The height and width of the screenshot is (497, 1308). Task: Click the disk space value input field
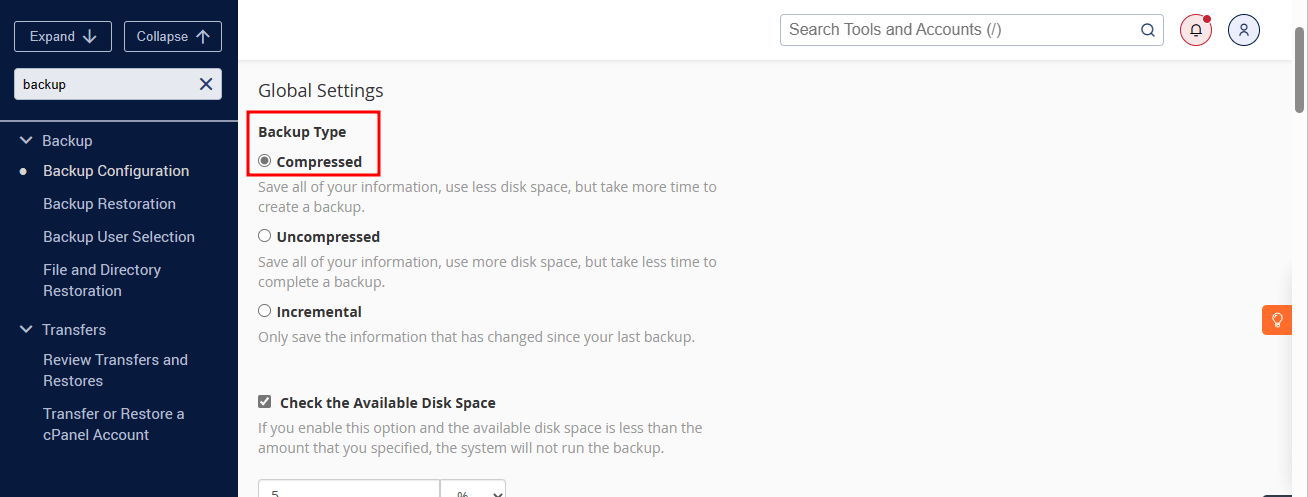[x=349, y=489]
